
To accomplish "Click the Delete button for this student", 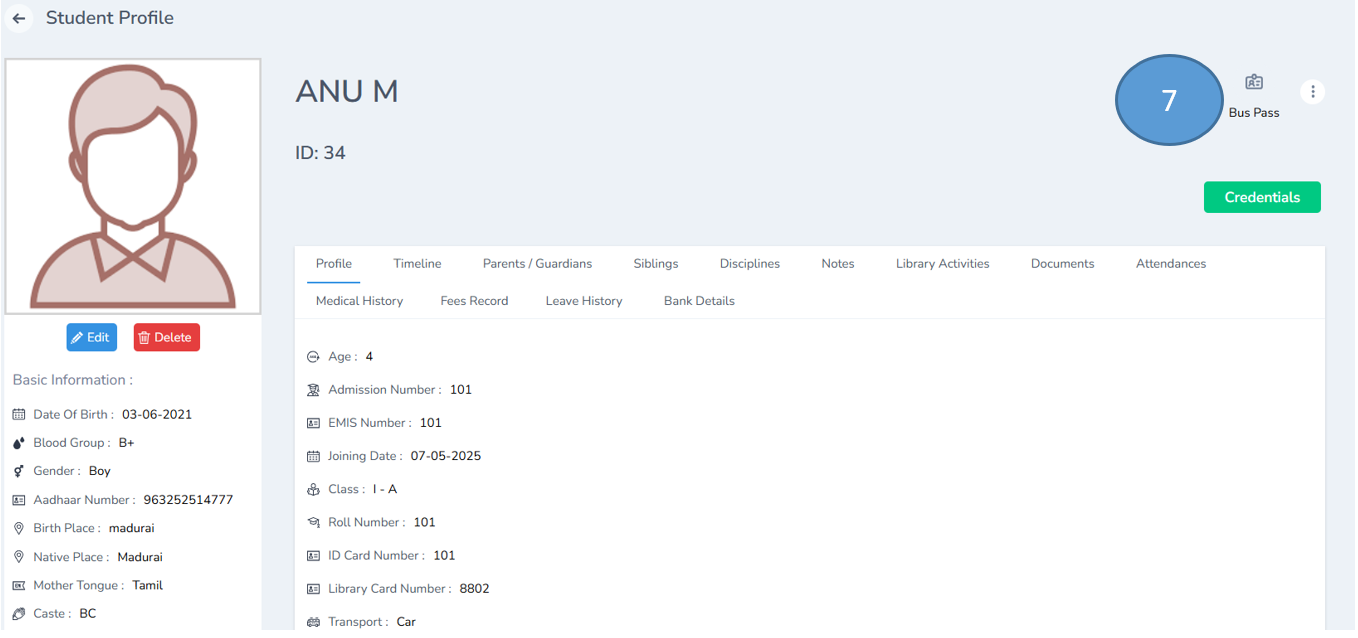I will point(166,337).
